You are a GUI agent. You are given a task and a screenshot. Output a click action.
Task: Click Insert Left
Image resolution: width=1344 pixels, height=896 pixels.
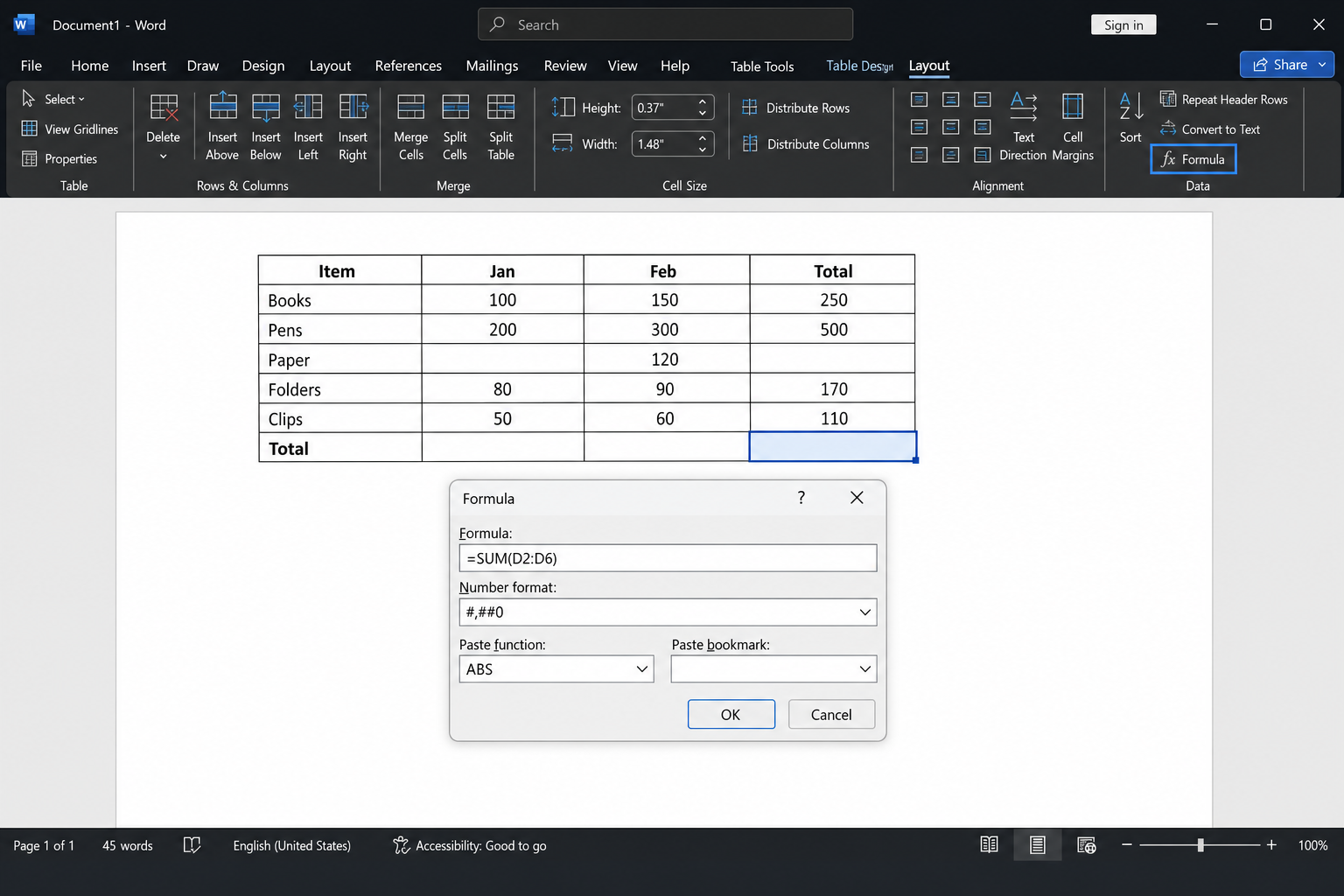pos(308,128)
